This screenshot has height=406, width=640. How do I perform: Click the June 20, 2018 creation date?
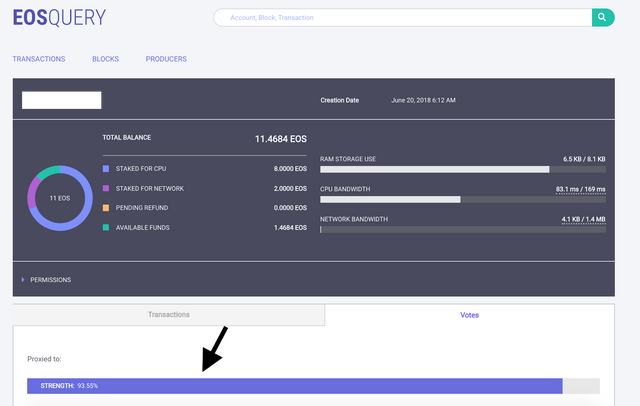[423, 100]
